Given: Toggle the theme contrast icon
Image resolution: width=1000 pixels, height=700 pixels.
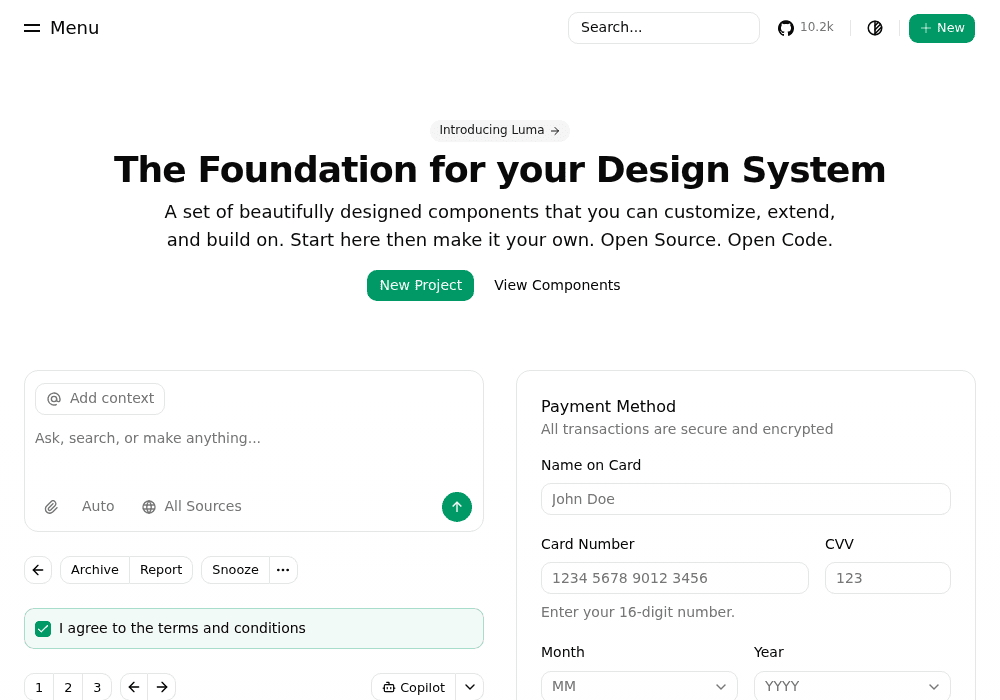Looking at the screenshot, I should (x=875, y=28).
